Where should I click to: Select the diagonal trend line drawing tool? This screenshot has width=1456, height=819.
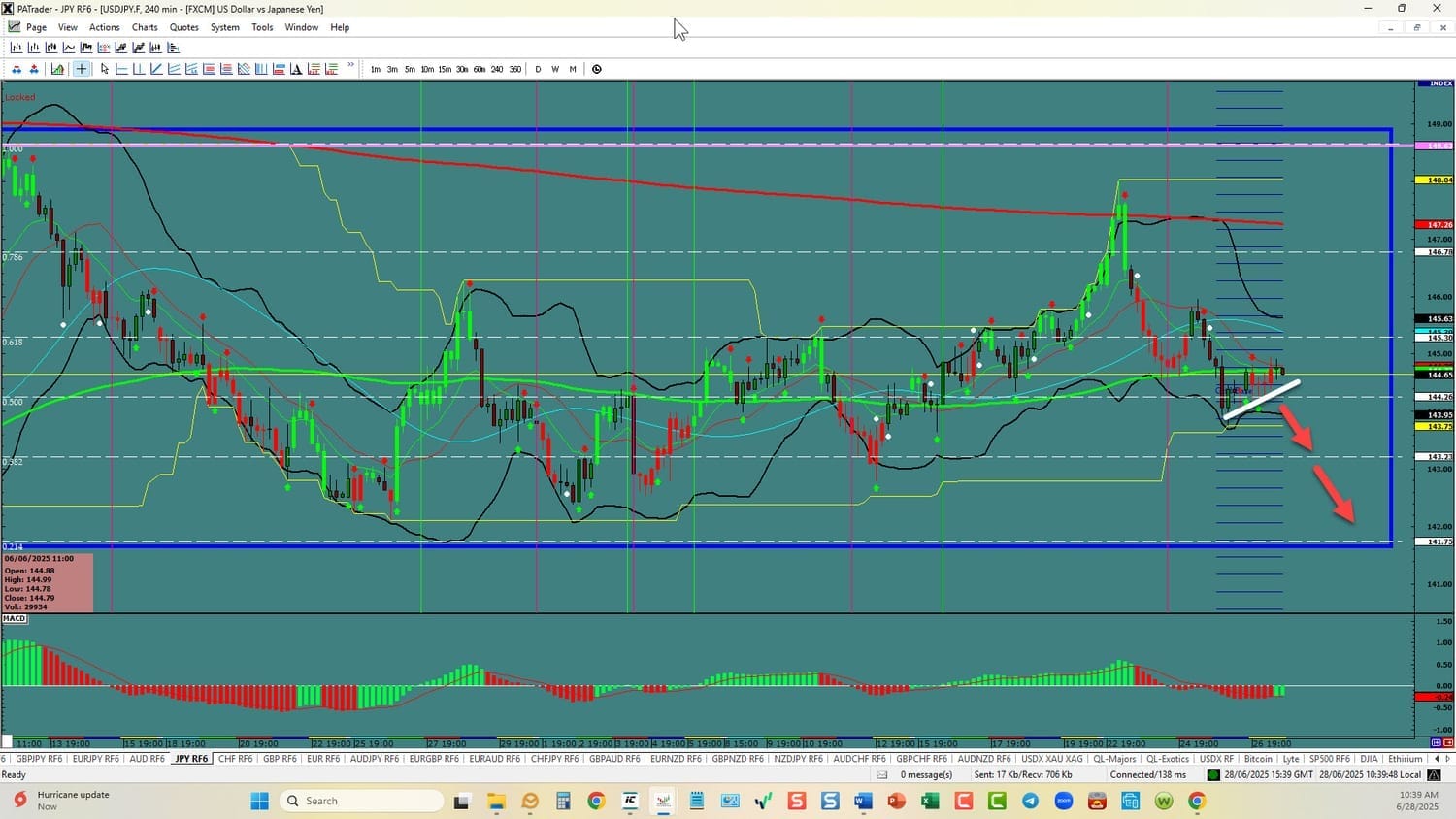tap(156, 69)
